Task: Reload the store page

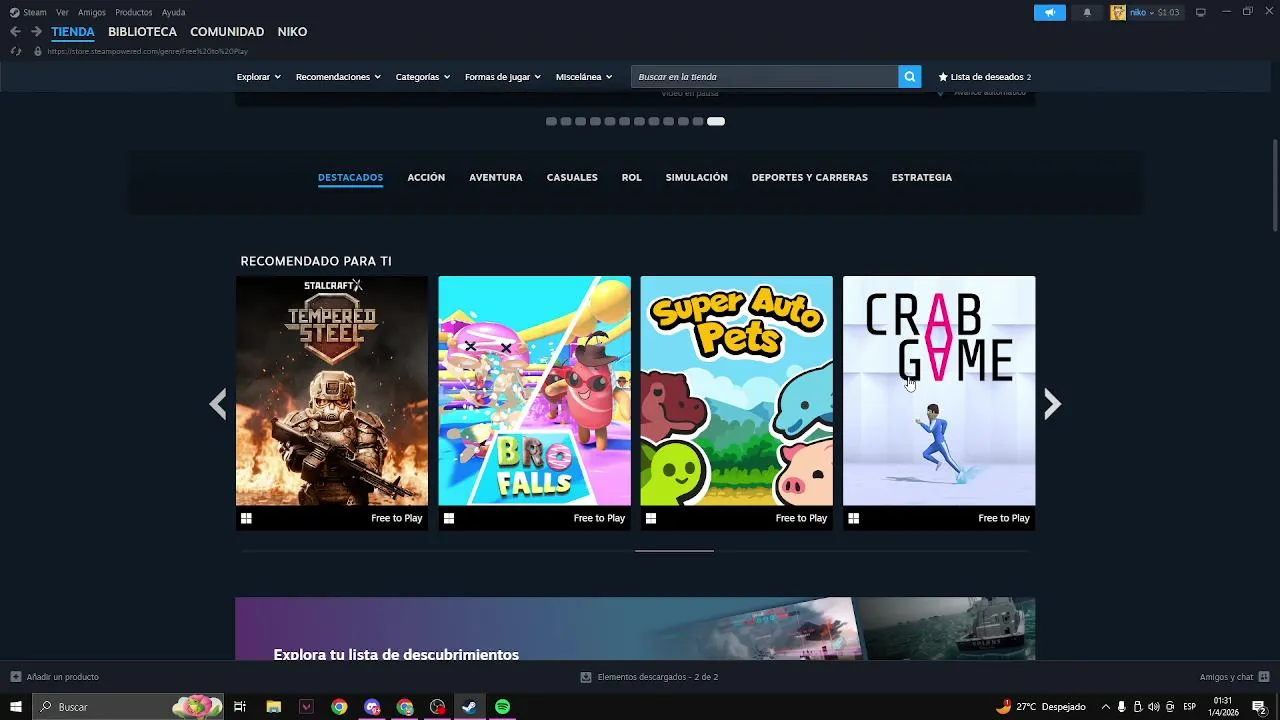Action: [15, 51]
